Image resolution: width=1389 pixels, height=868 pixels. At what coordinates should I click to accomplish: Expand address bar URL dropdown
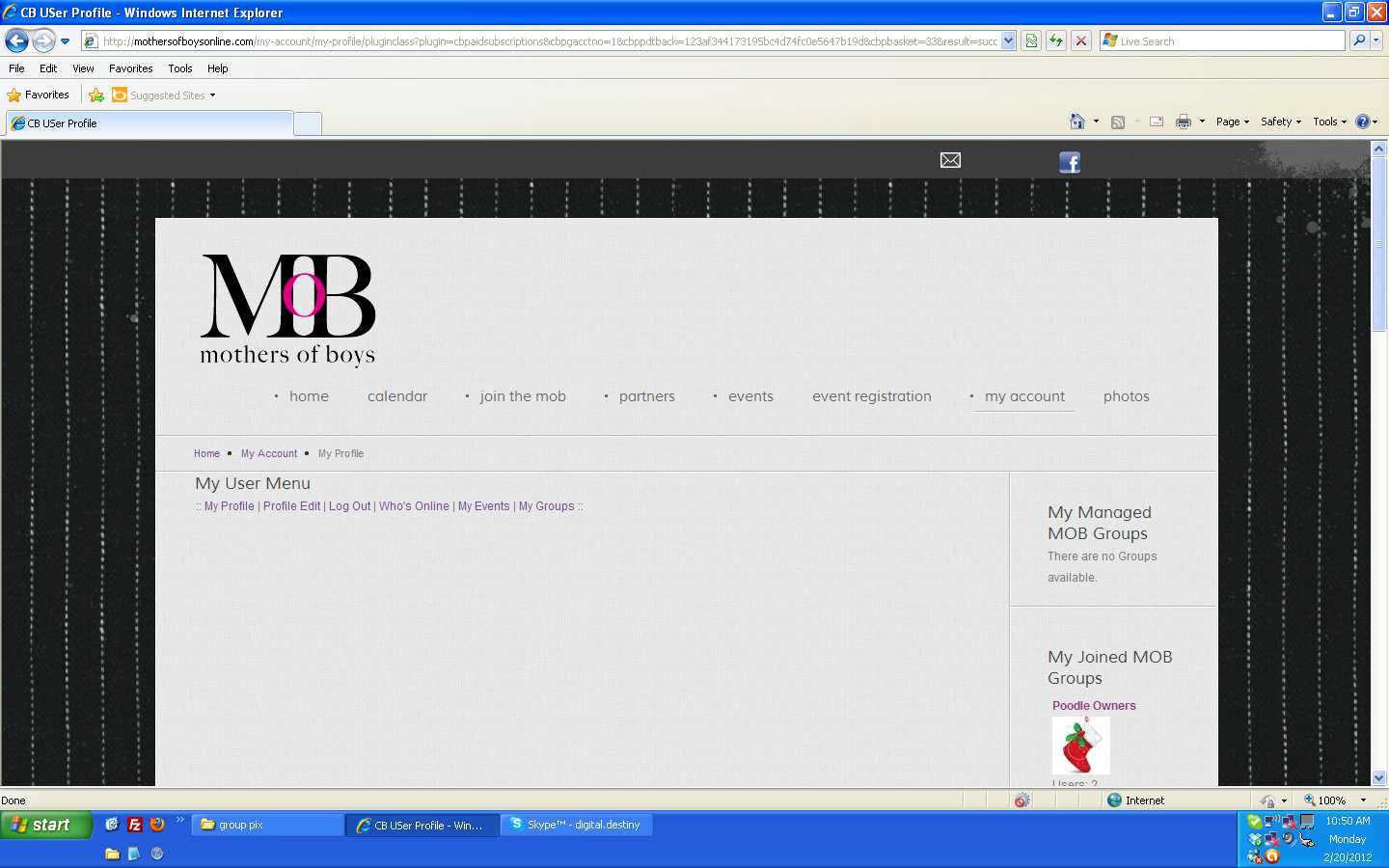1008,41
